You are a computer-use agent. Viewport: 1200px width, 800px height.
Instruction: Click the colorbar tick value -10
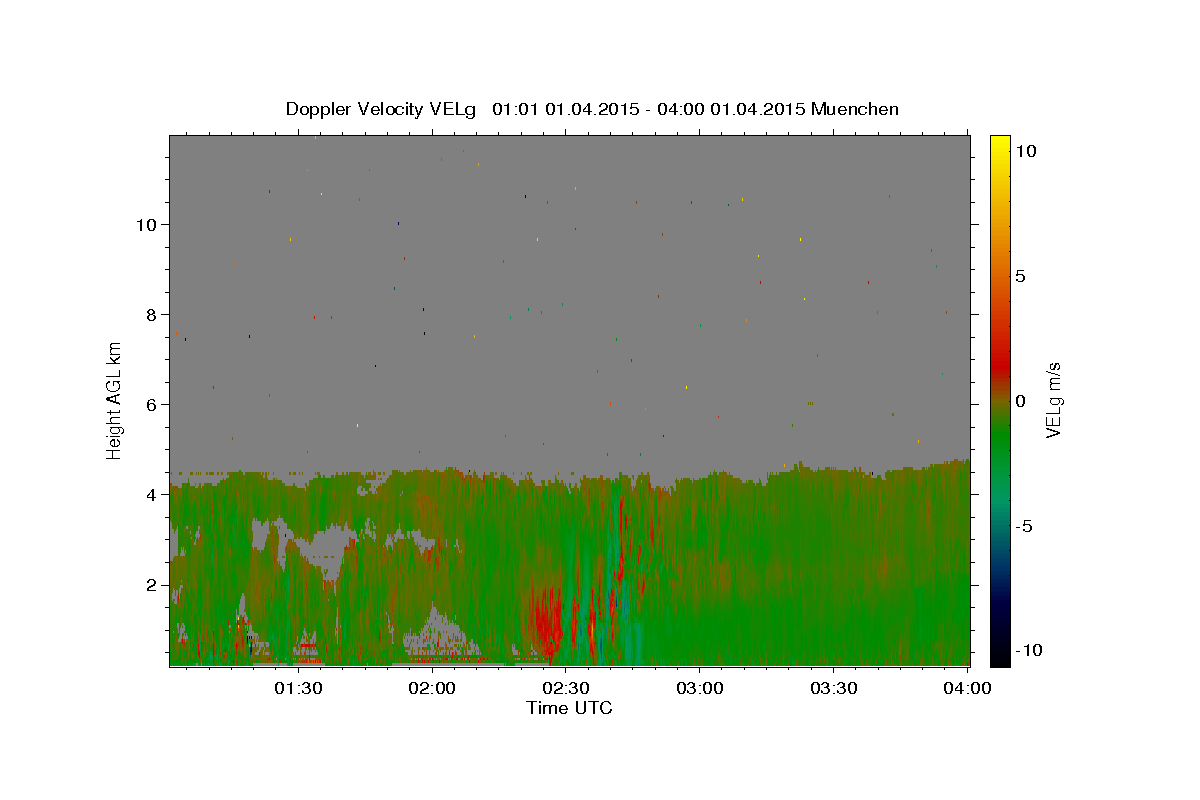pyautogui.click(x=1029, y=650)
